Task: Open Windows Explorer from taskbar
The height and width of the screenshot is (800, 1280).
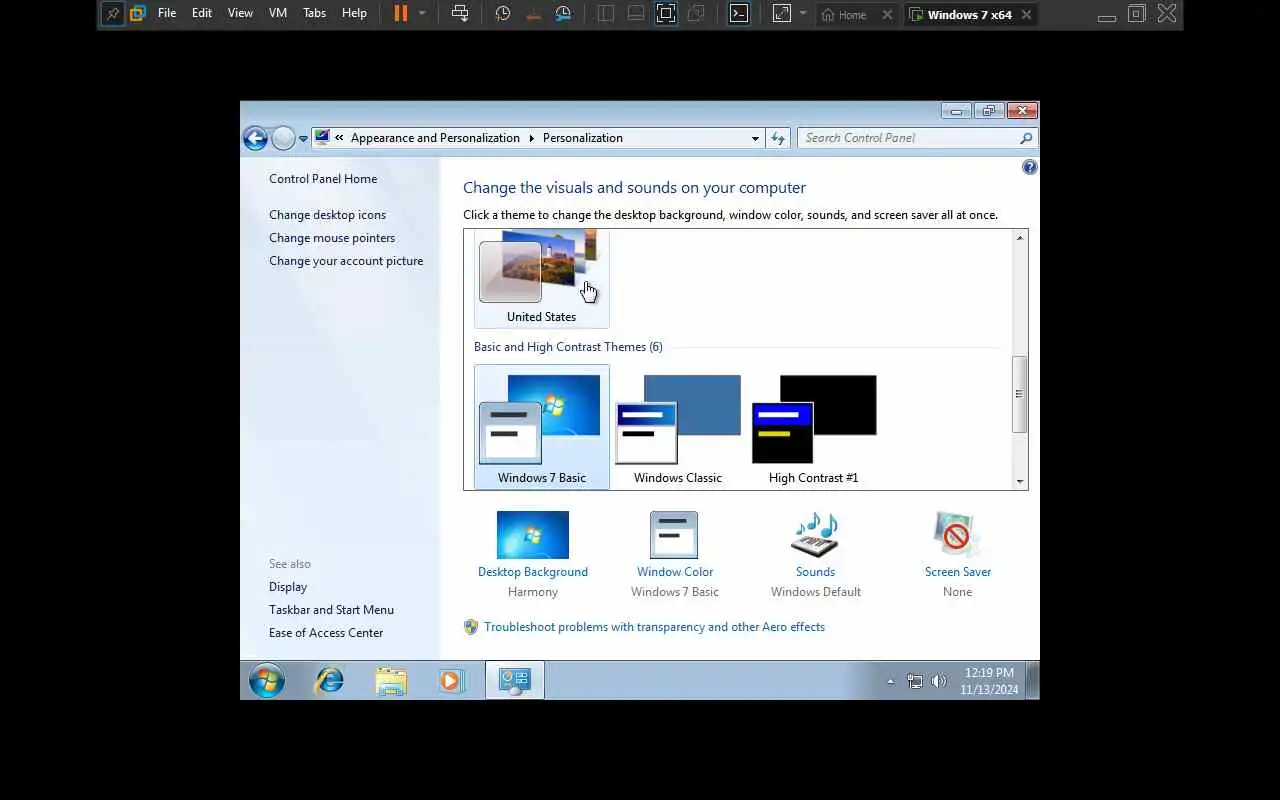Action: pyautogui.click(x=391, y=681)
